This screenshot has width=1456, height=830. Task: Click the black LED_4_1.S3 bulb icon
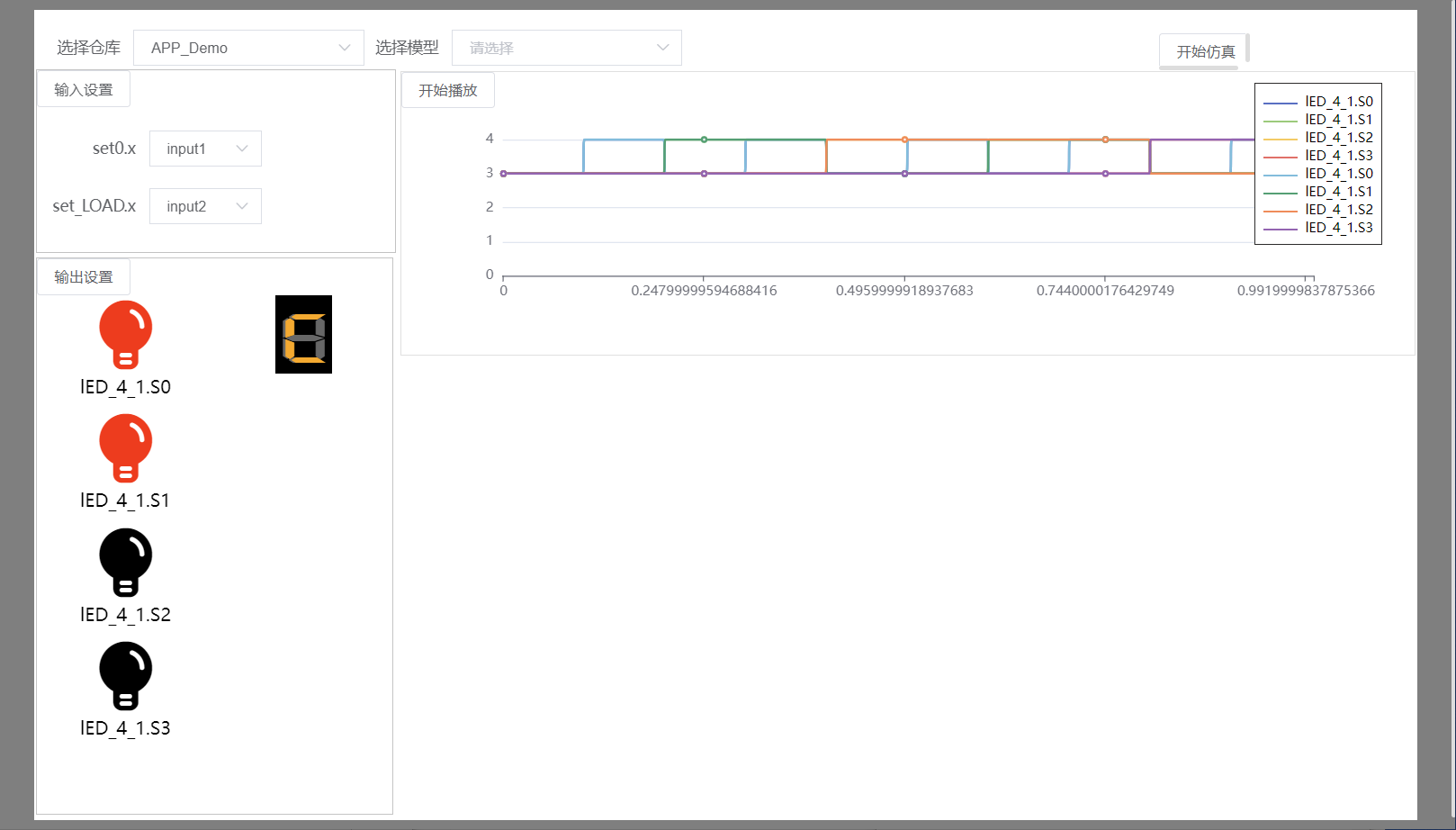coord(125,676)
